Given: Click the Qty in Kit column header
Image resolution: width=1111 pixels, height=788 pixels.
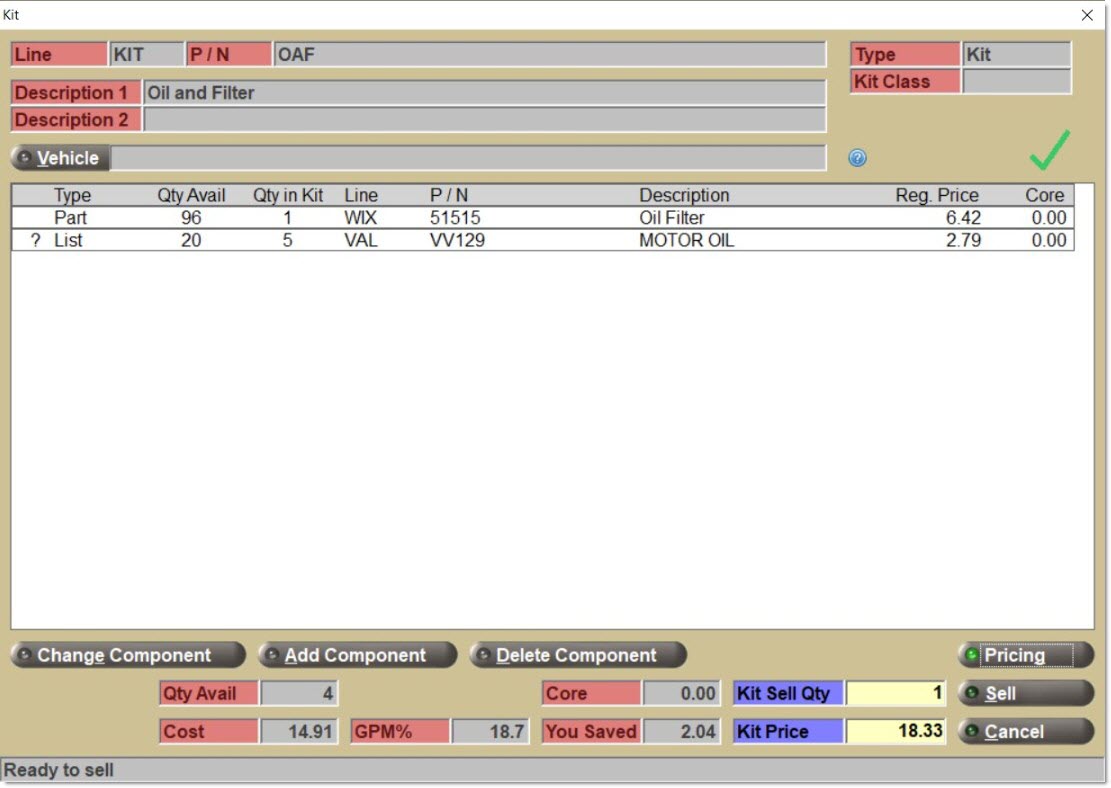Looking at the screenshot, I should click(x=287, y=195).
